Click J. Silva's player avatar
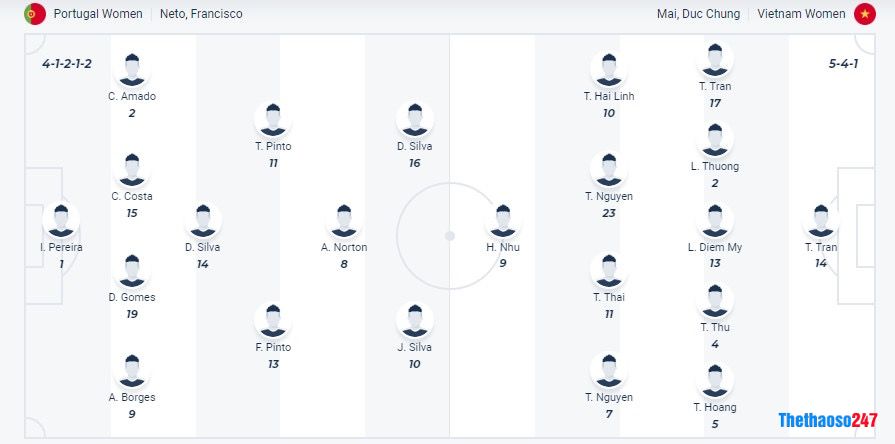The height and width of the screenshot is (444, 895). pos(415,320)
